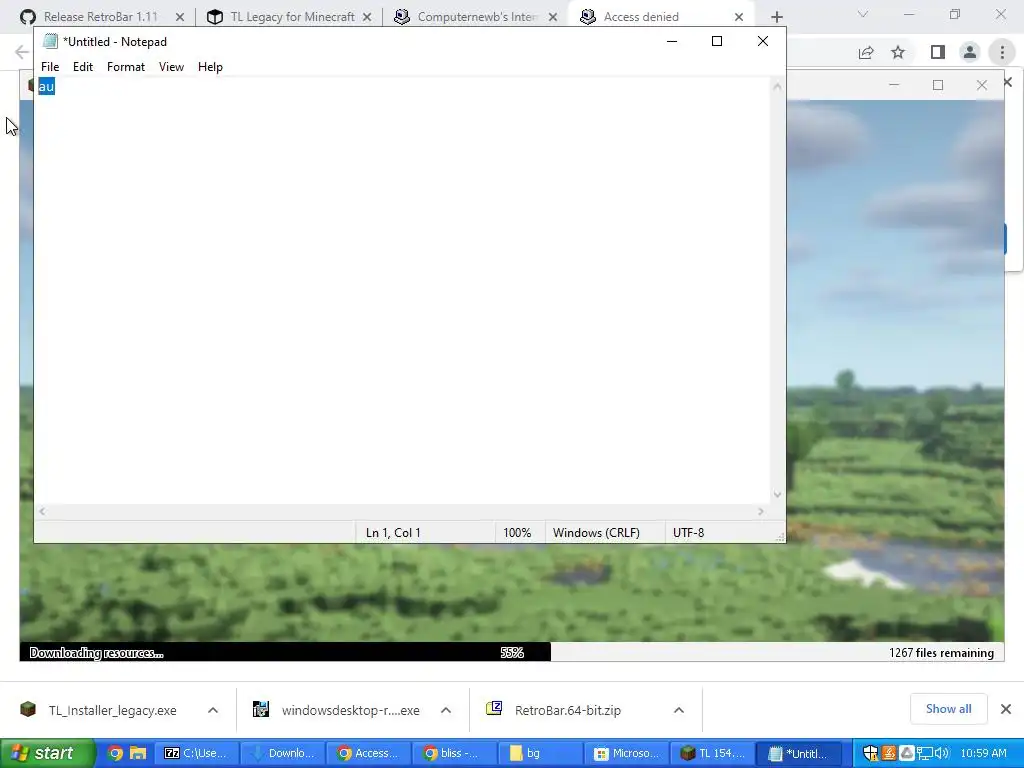Toggle the Chrome side panel icon

pos(938,52)
